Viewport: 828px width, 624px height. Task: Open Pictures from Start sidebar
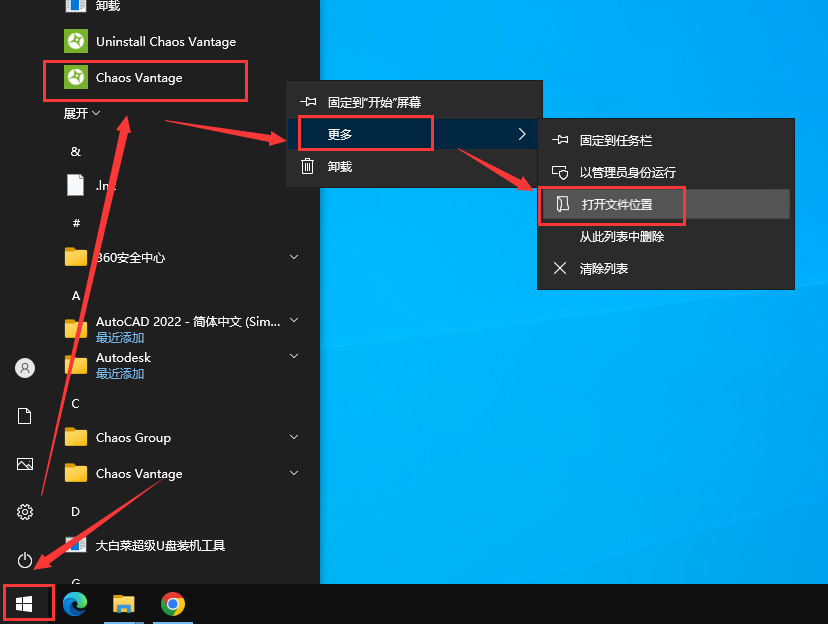click(x=25, y=464)
